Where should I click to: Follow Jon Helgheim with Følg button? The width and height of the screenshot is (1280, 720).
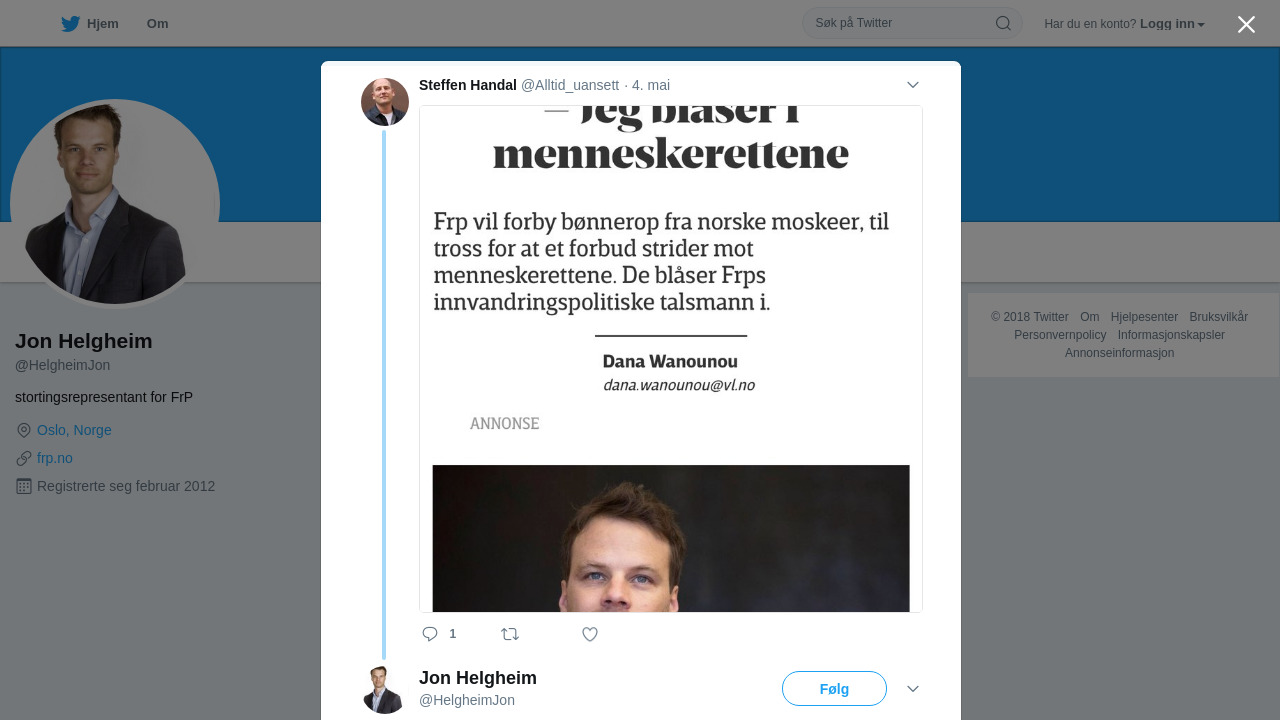coord(834,689)
